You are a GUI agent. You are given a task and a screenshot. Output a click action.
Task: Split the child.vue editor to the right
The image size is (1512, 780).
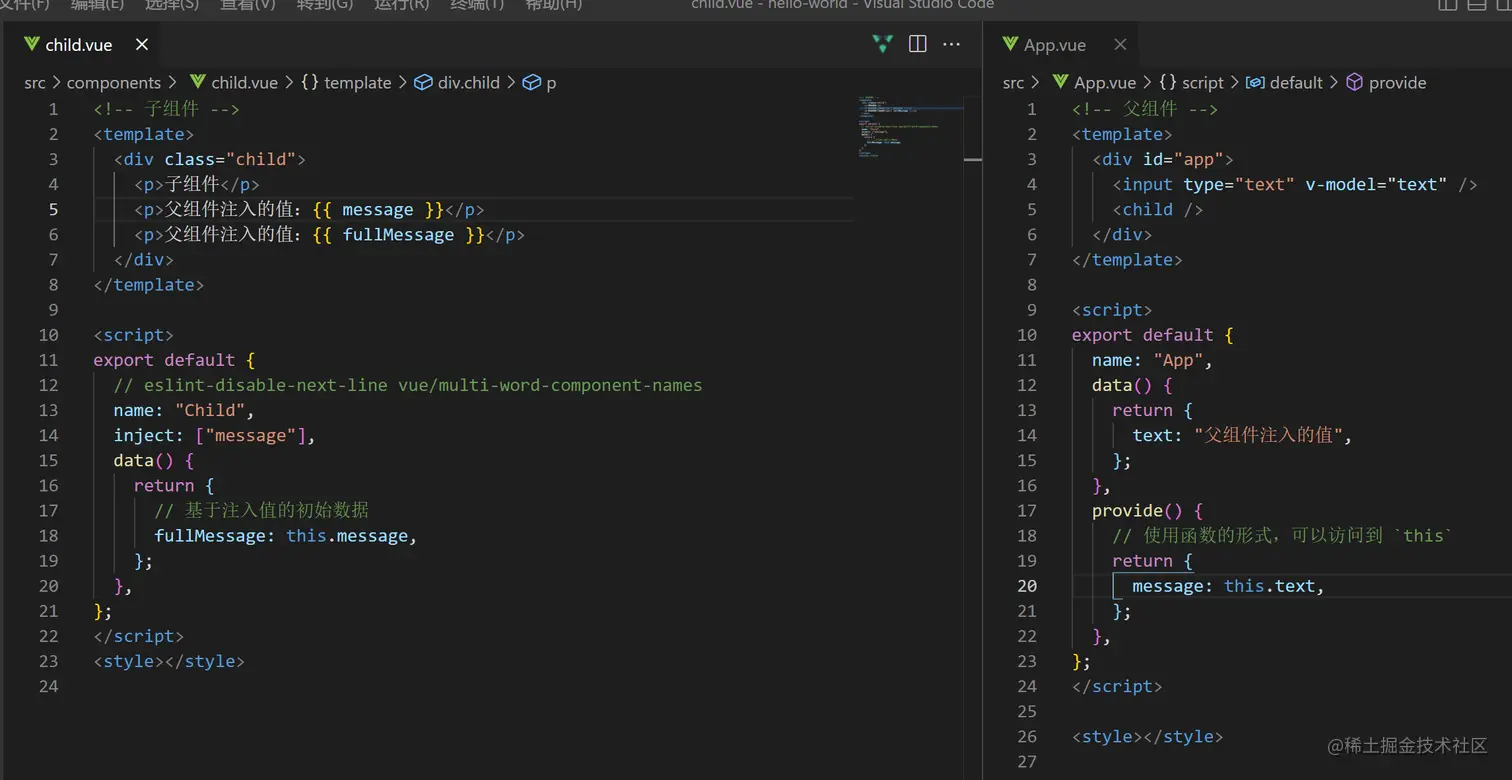coord(917,44)
